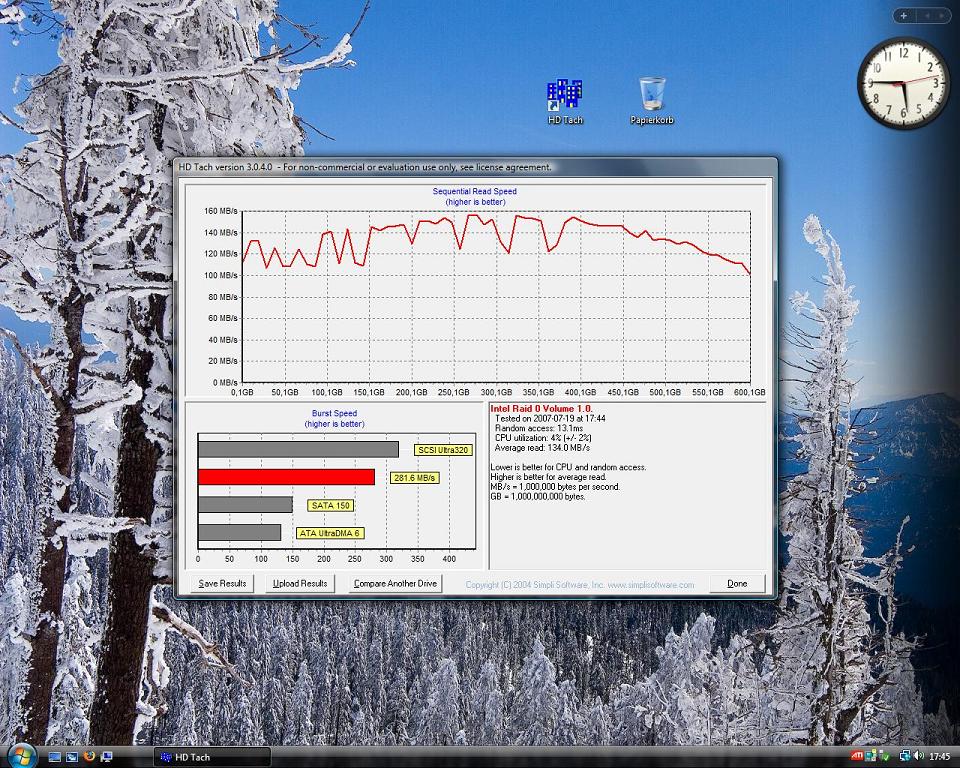Click the HD Tach version title bar
Image resolution: width=960 pixels, height=768 pixels.
(x=475, y=167)
